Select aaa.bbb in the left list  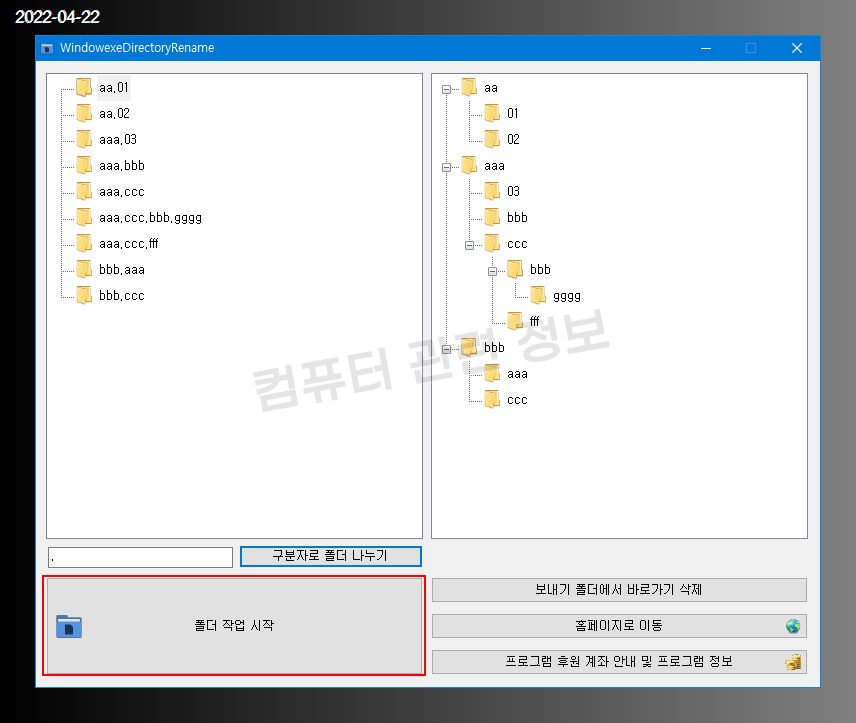[x=122, y=165]
